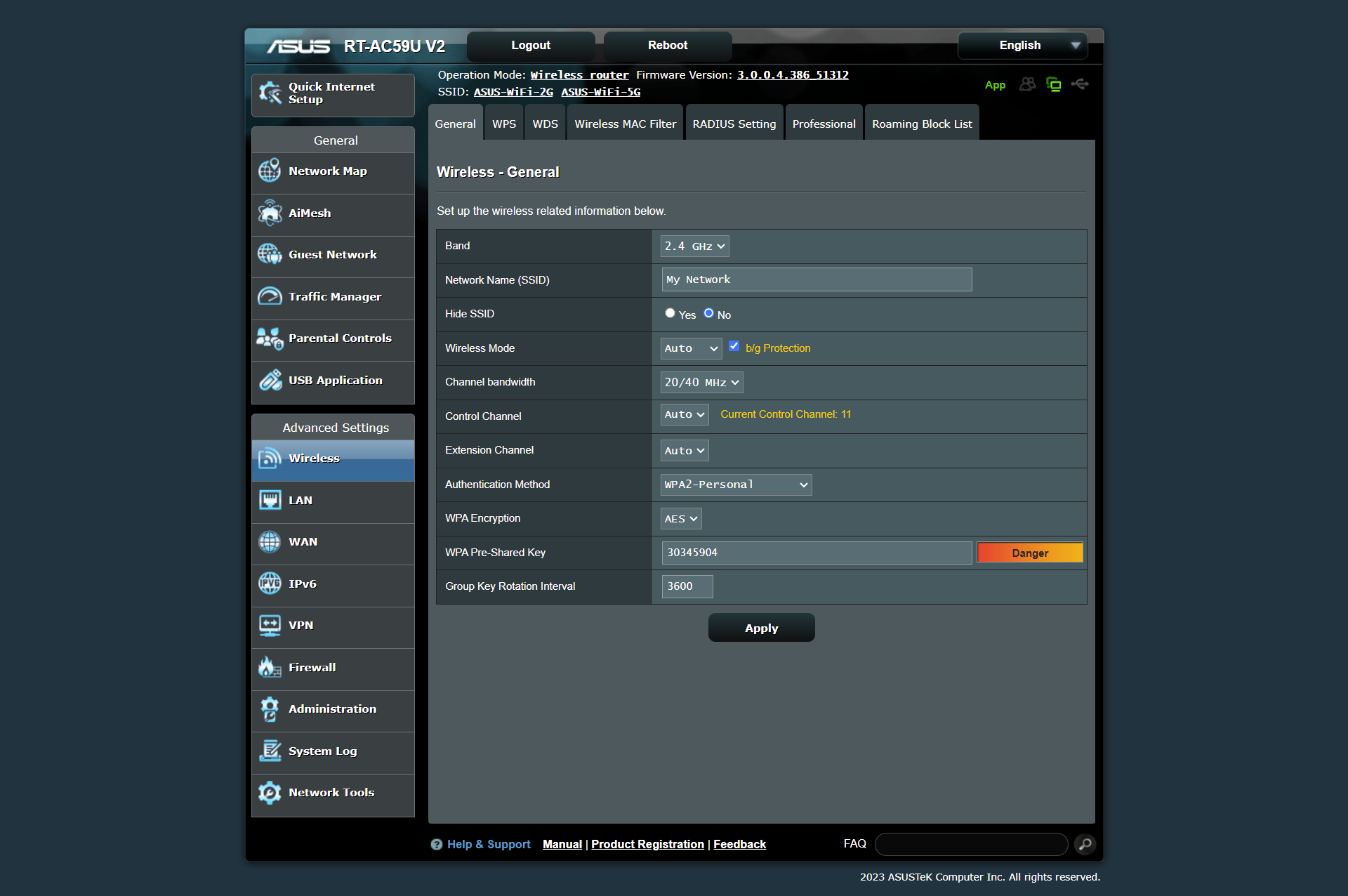Click the Administration gear icon

coord(270,709)
